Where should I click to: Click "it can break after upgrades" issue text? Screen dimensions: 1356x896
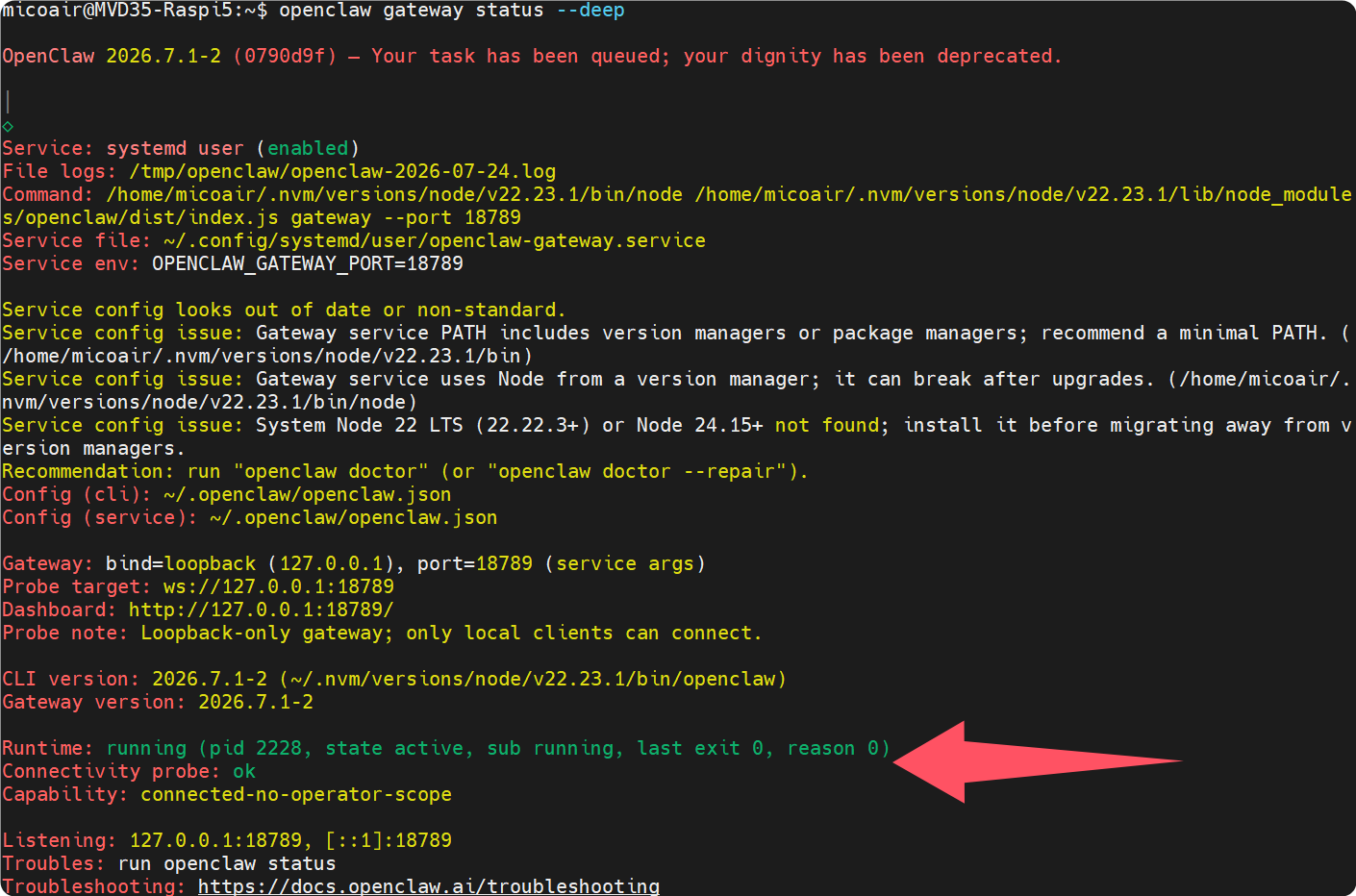pos(994,380)
